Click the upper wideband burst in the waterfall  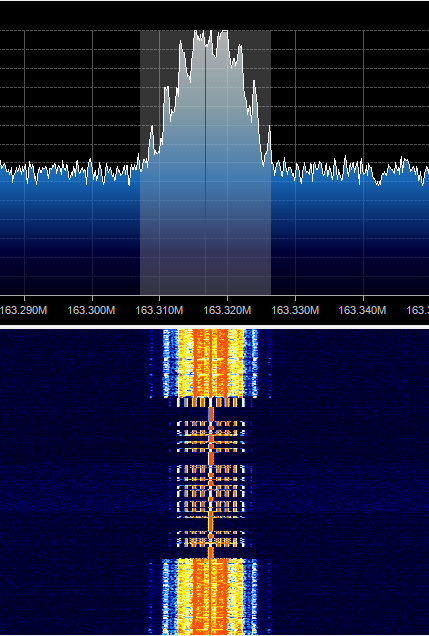pos(210,363)
